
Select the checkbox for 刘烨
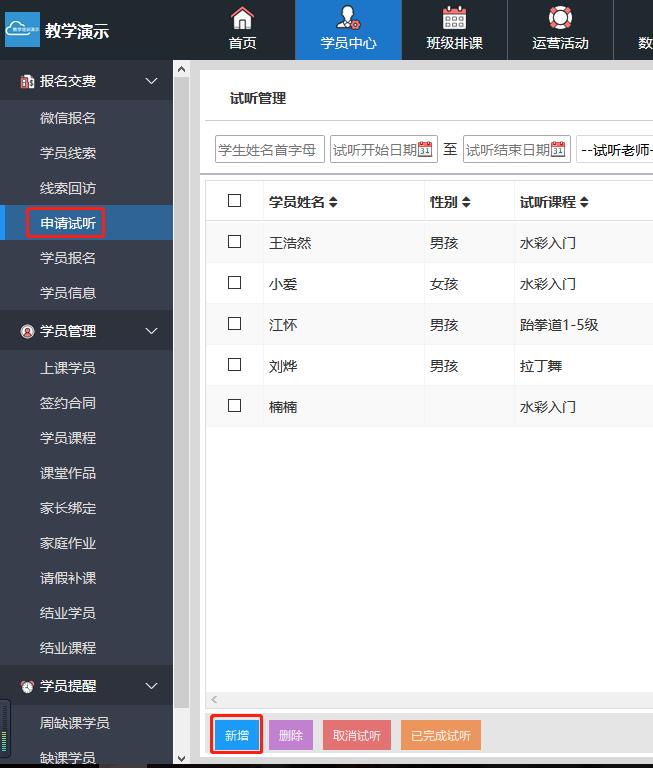235,365
